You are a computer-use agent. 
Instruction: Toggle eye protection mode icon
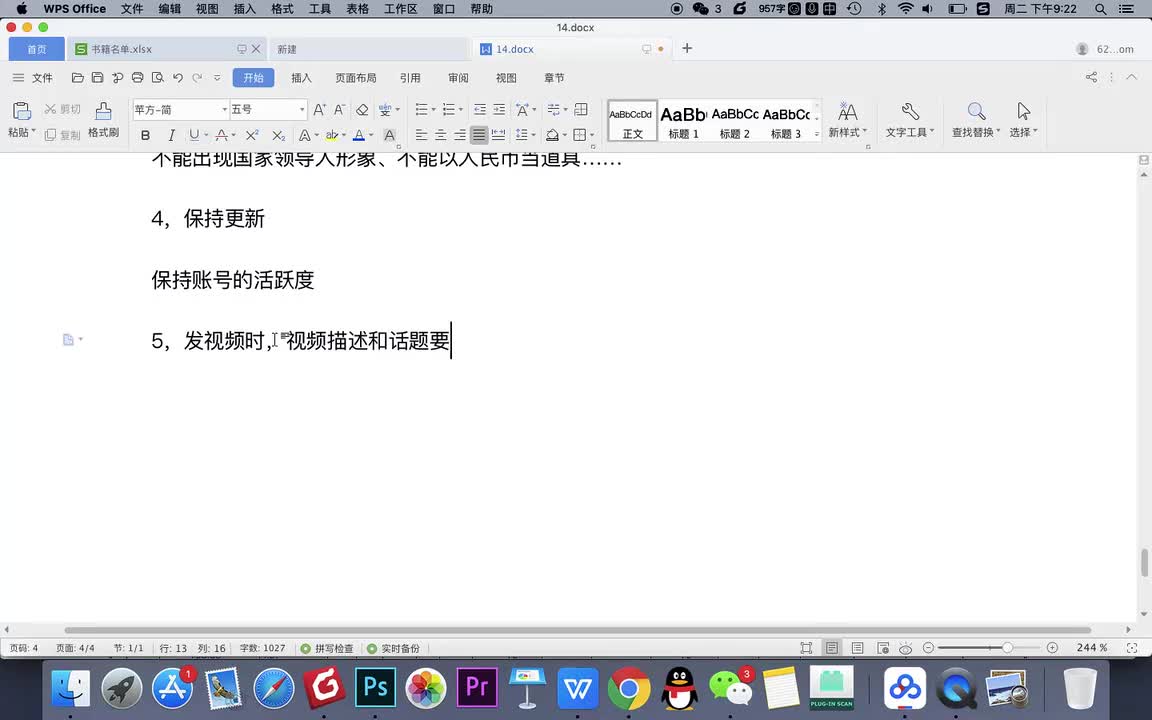[x=906, y=648]
